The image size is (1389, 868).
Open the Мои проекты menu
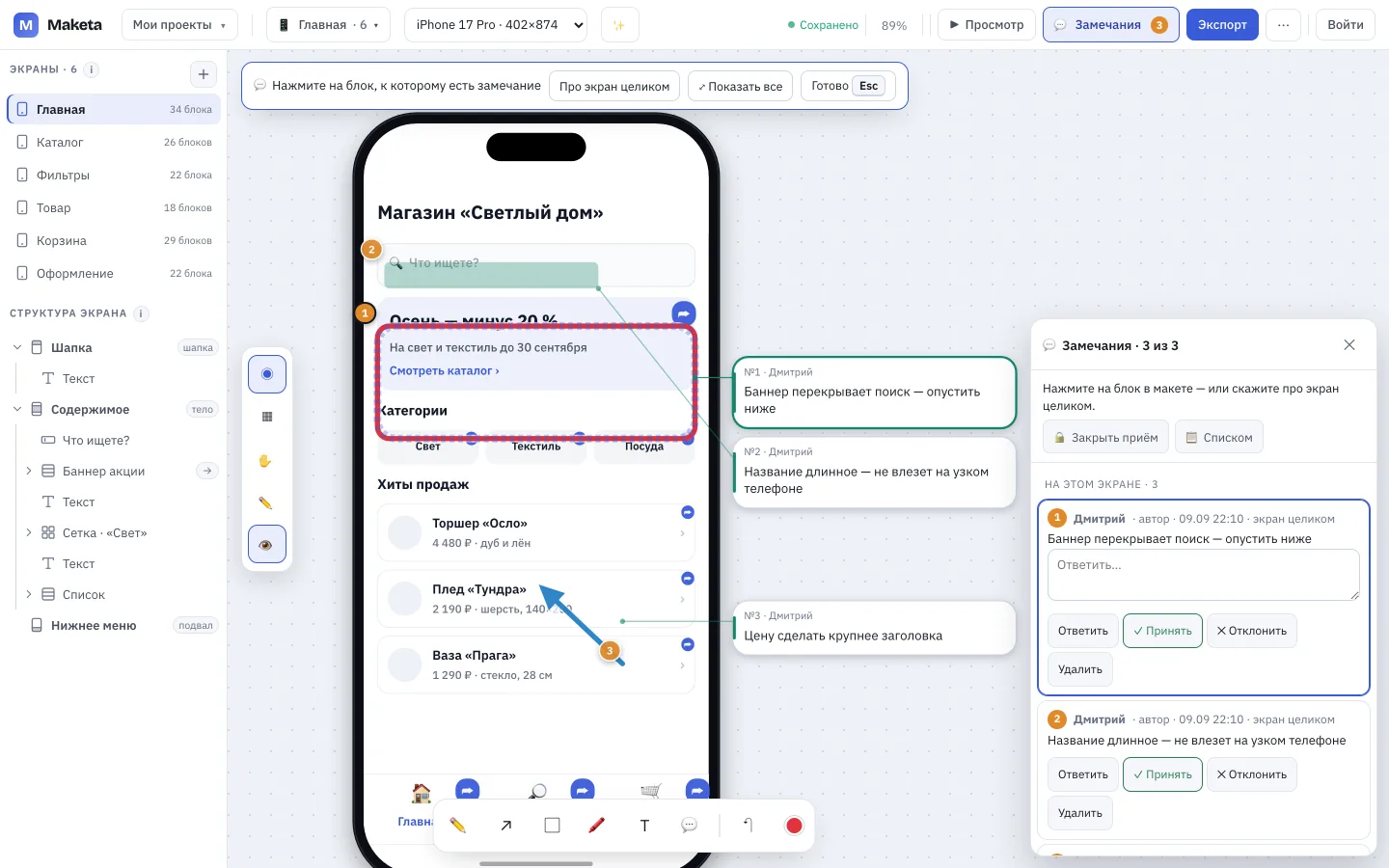[x=179, y=25]
